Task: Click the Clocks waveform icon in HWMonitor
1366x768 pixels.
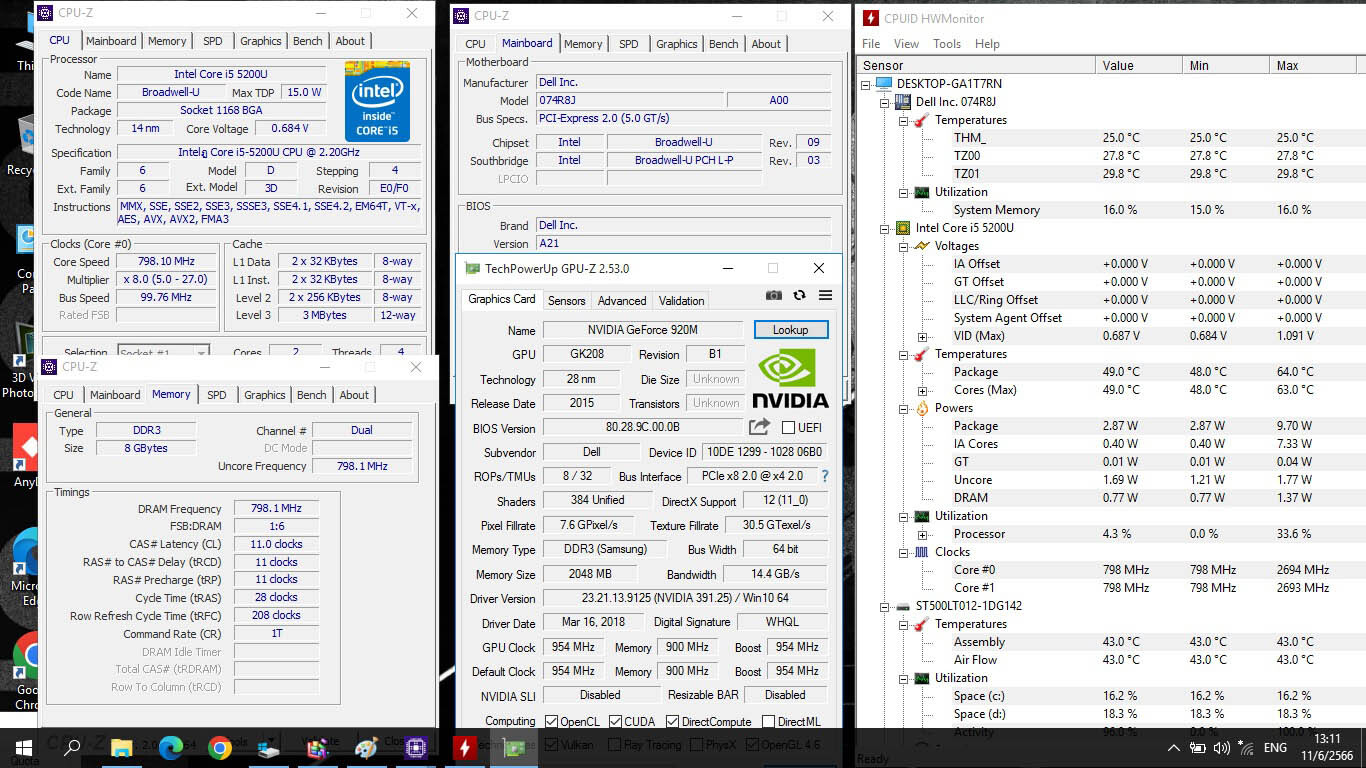Action: [x=922, y=552]
